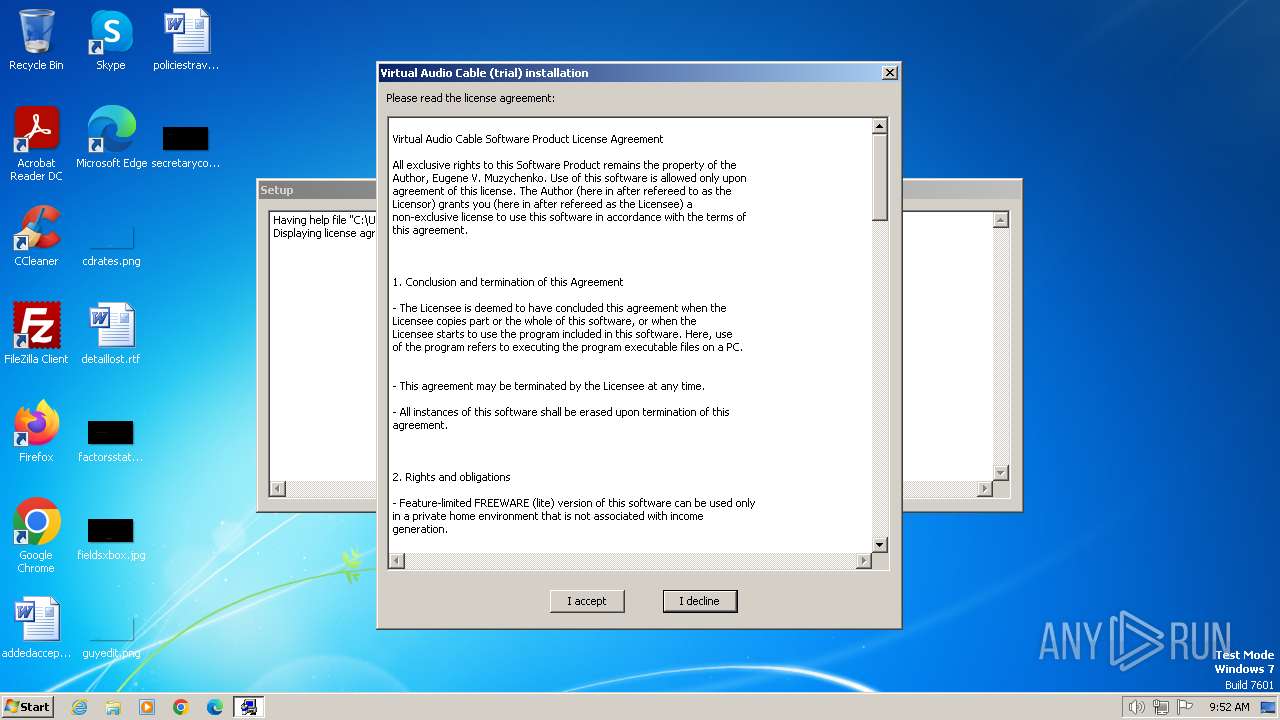This screenshot has height=720, width=1280.
Task: Click 'Displaying license agr' line in Setup window
Action: coord(324,233)
